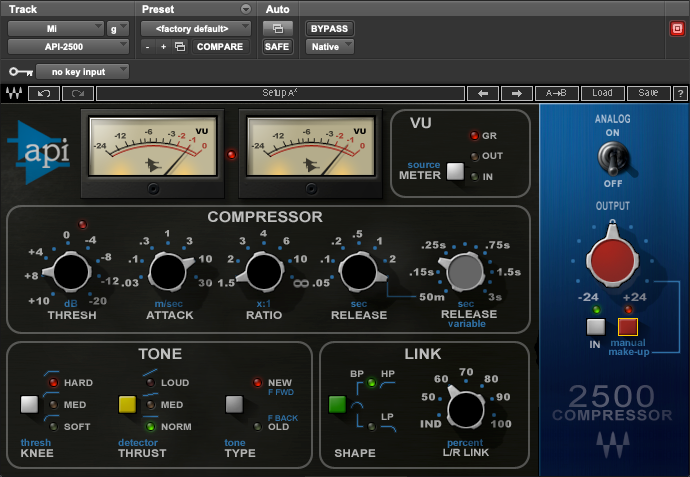Open the Preset section circular menu arrow

[x=246, y=9]
